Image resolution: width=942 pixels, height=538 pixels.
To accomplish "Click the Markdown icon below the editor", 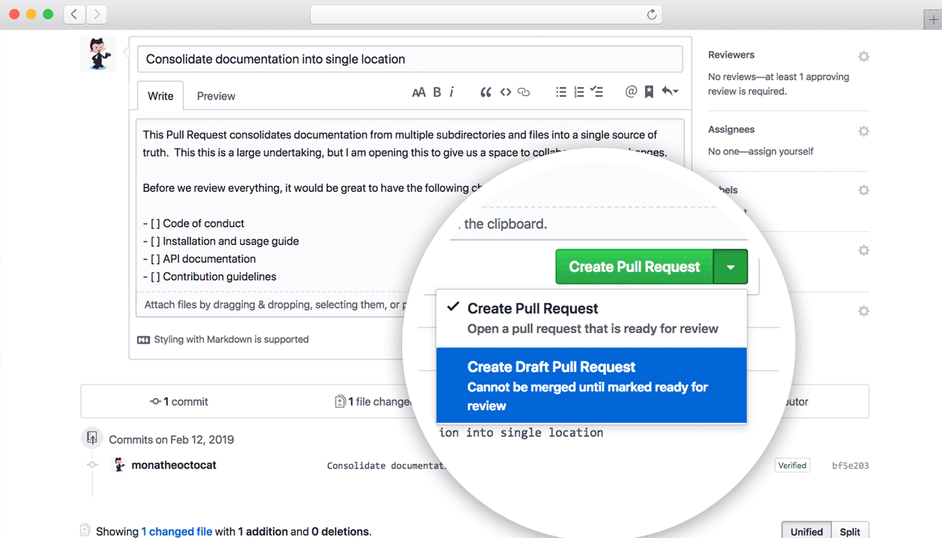I will coord(144,340).
